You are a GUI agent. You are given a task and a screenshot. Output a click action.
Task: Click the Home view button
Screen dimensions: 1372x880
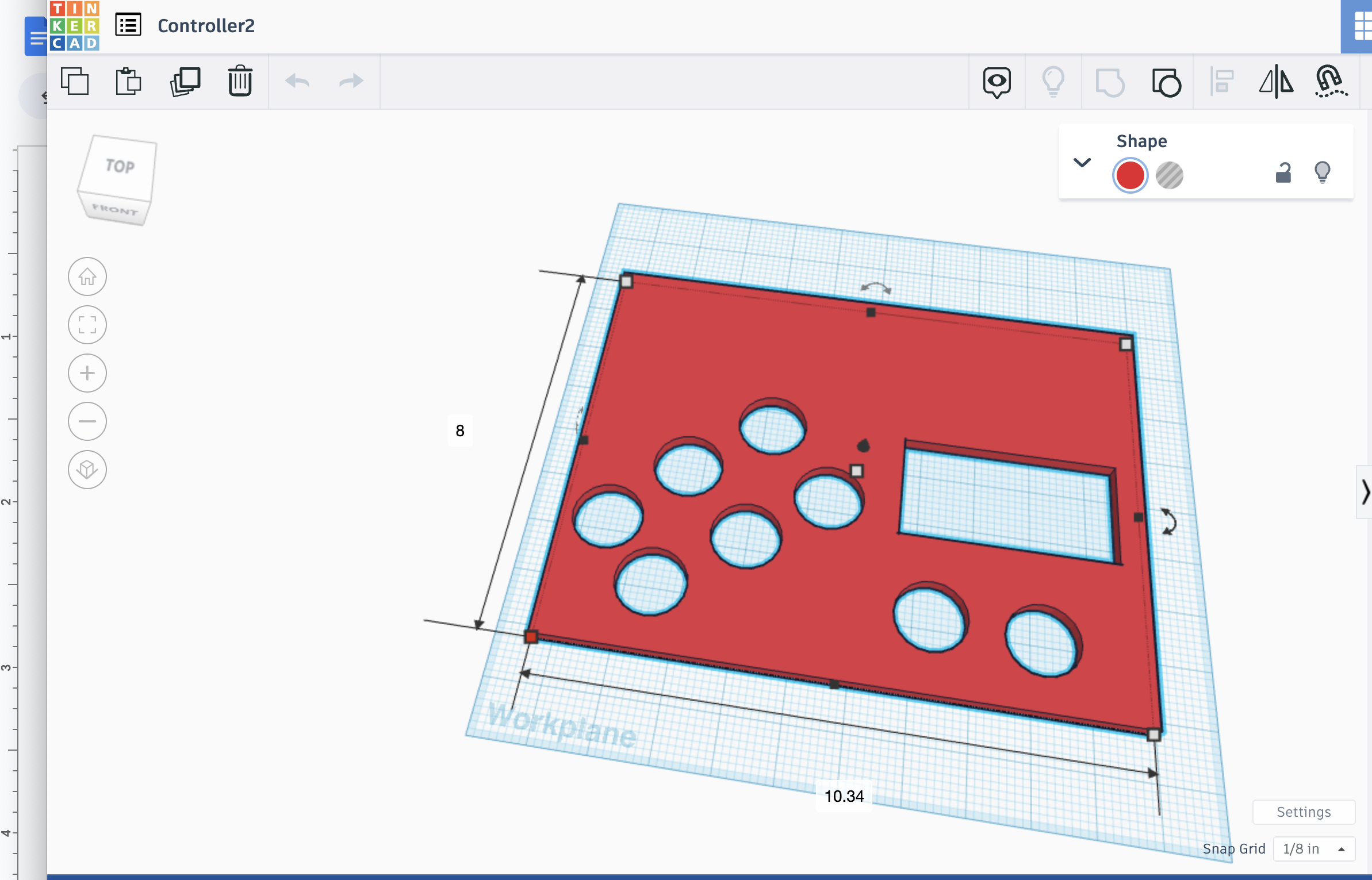tap(87, 276)
